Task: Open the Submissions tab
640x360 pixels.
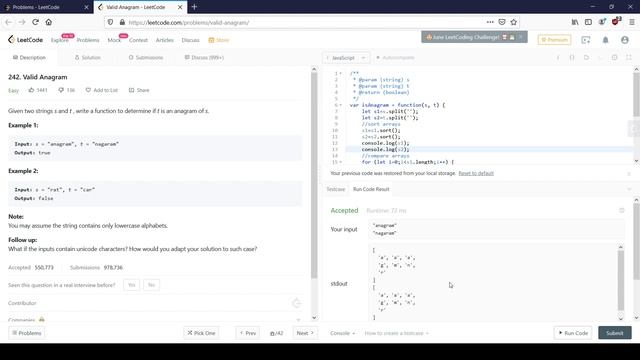Action: pyautogui.click(x=146, y=58)
